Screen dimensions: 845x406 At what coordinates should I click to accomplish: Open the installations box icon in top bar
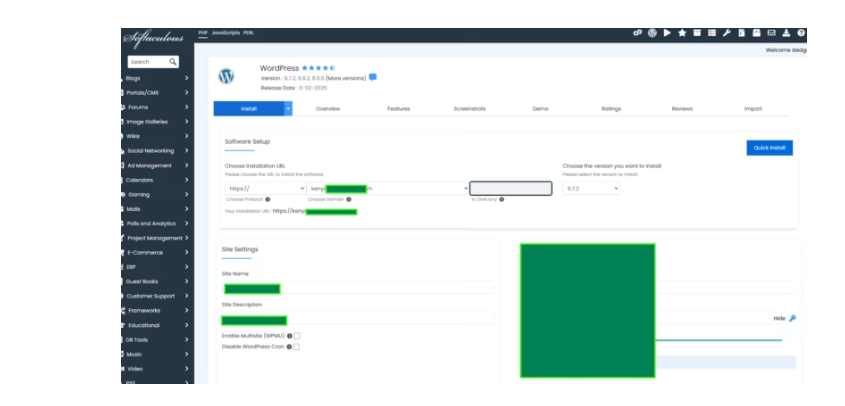(x=697, y=33)
